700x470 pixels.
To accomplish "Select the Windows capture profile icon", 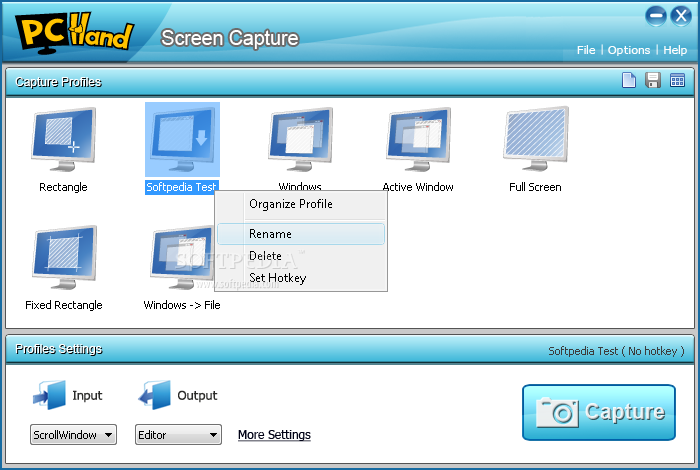I will coord(300,139).
